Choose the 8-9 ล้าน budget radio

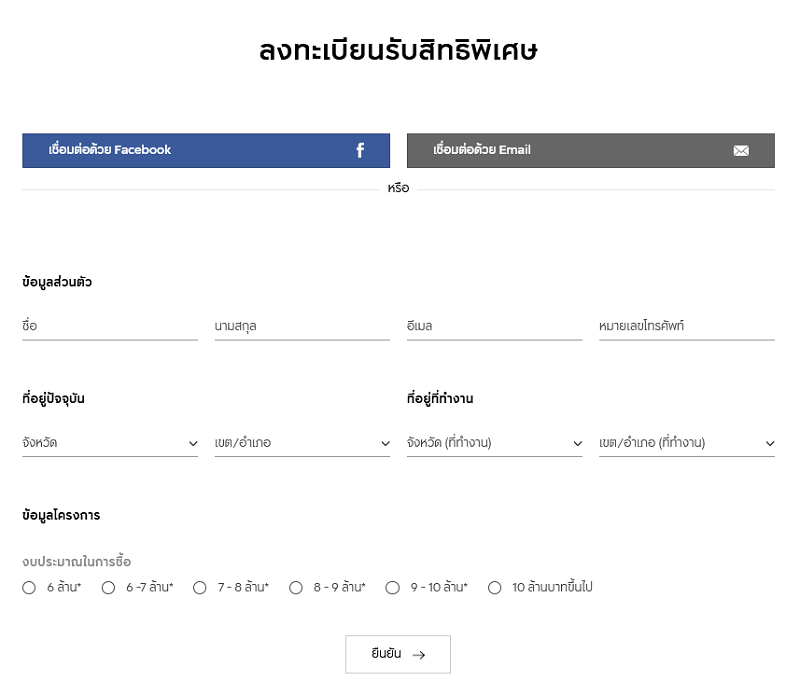point(296,588)
